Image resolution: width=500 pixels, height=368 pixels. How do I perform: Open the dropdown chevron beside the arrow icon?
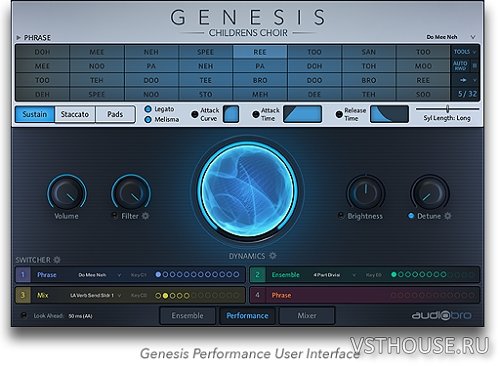tap(475, 80)
